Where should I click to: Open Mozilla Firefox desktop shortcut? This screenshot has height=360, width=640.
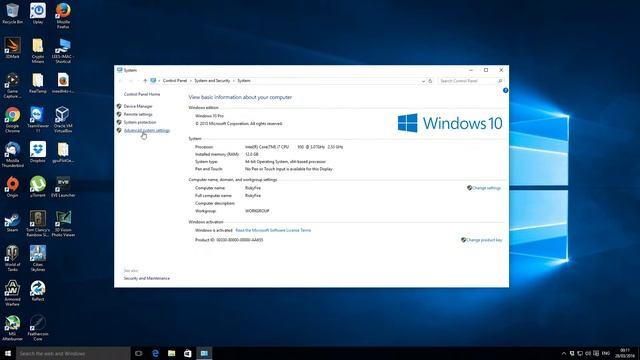tap(63, 16)
